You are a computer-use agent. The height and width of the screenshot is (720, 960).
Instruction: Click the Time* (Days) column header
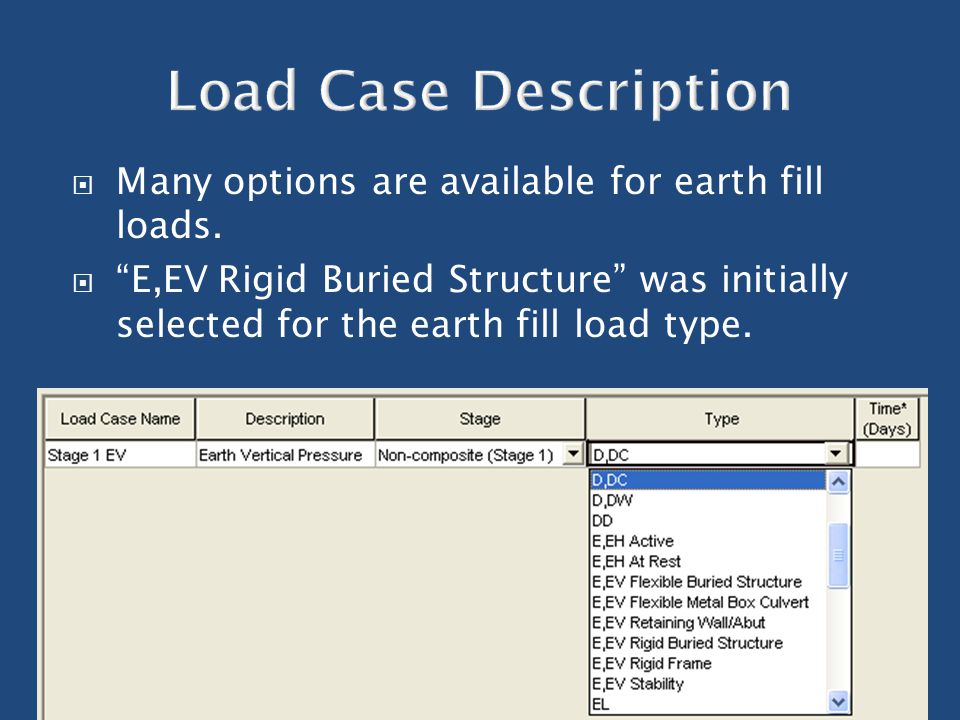[x=887, y=419]
